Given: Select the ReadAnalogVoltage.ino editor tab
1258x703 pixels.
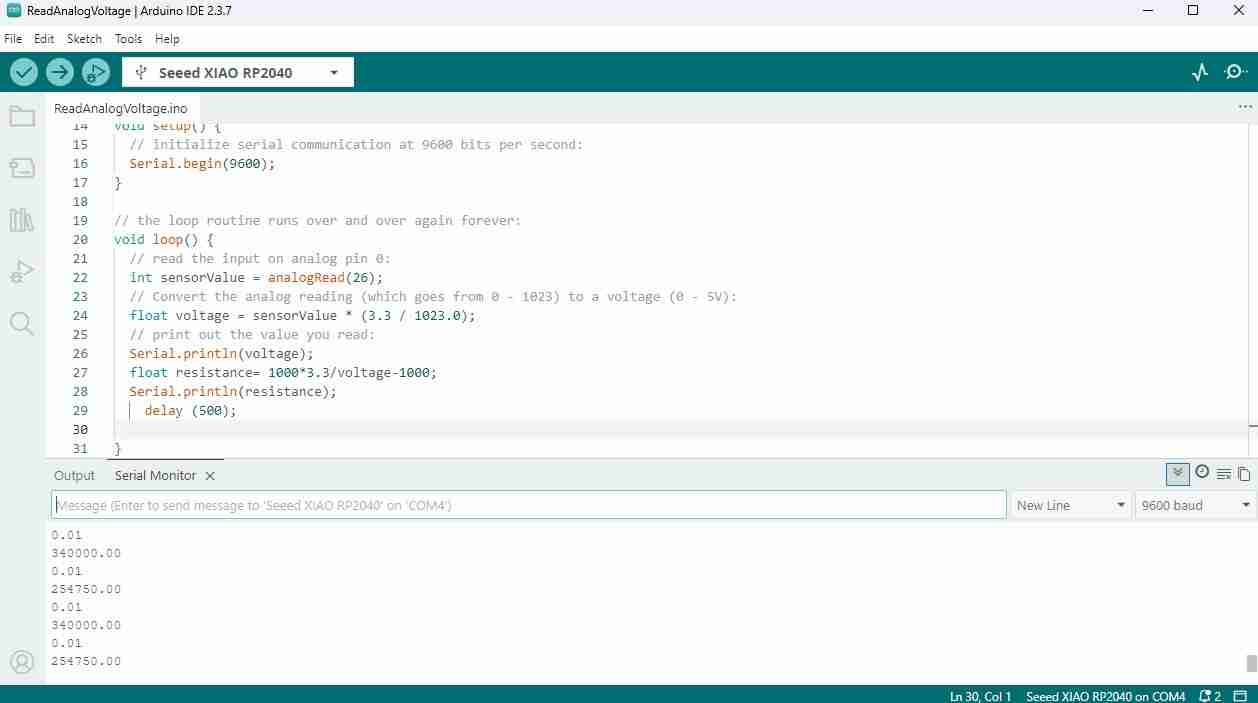Looking at the screenshot, I should pos(120,108).
